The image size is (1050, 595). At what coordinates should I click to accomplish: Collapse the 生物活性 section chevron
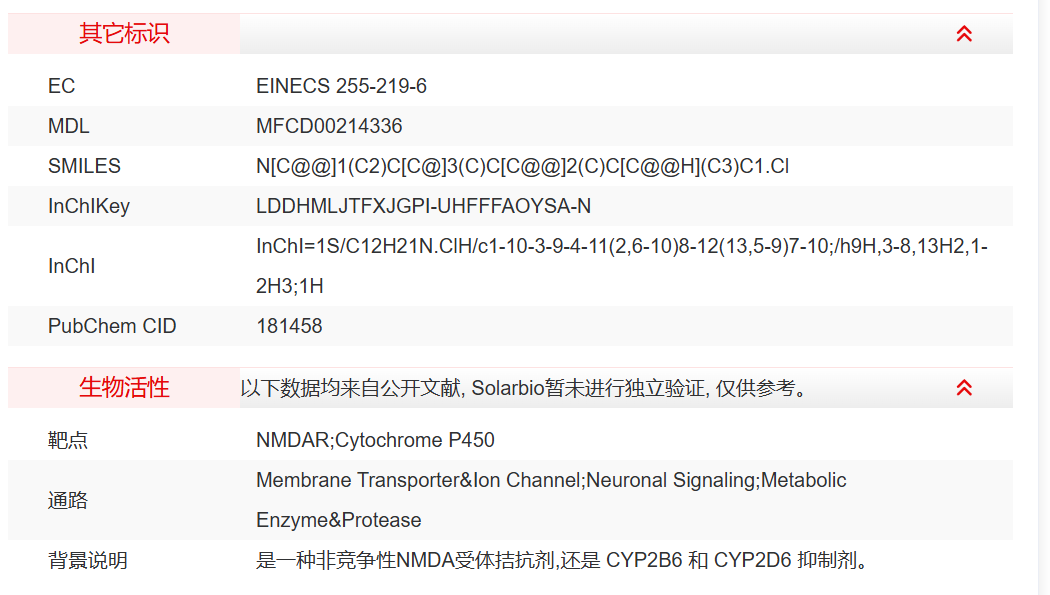[x=964, y=388]
